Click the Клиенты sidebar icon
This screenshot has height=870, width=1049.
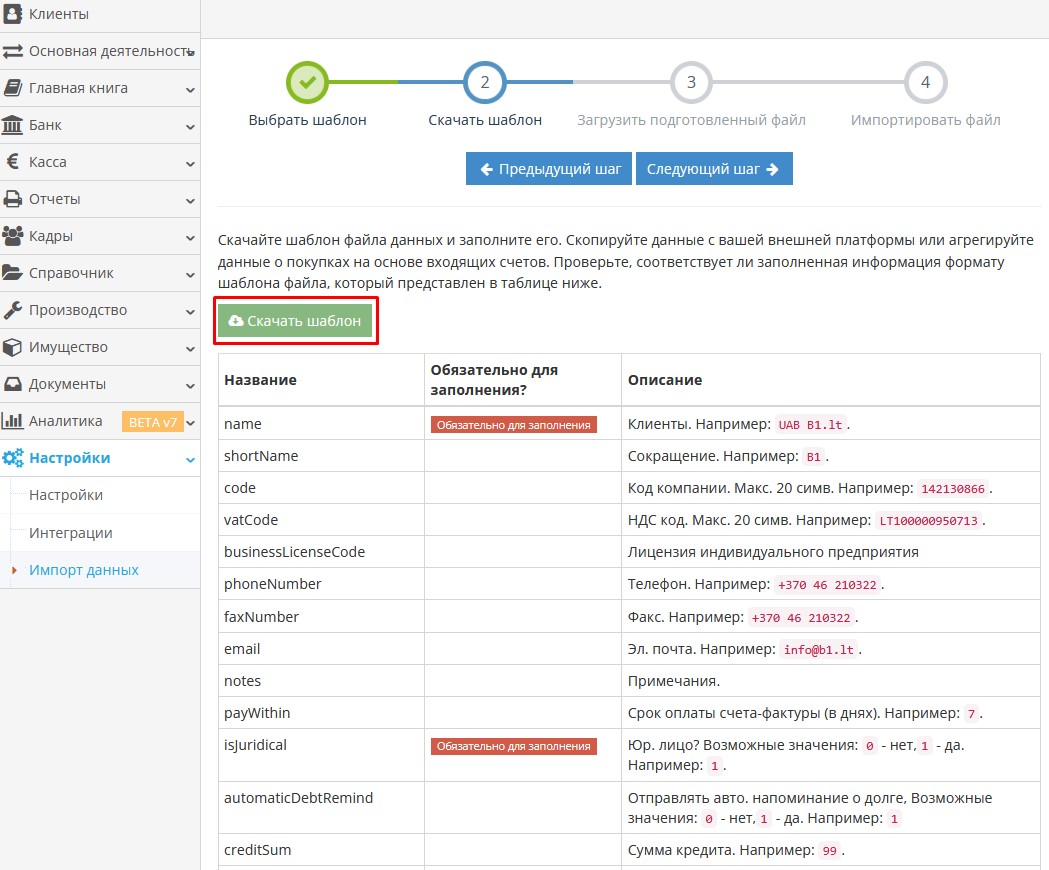point(13,14)
